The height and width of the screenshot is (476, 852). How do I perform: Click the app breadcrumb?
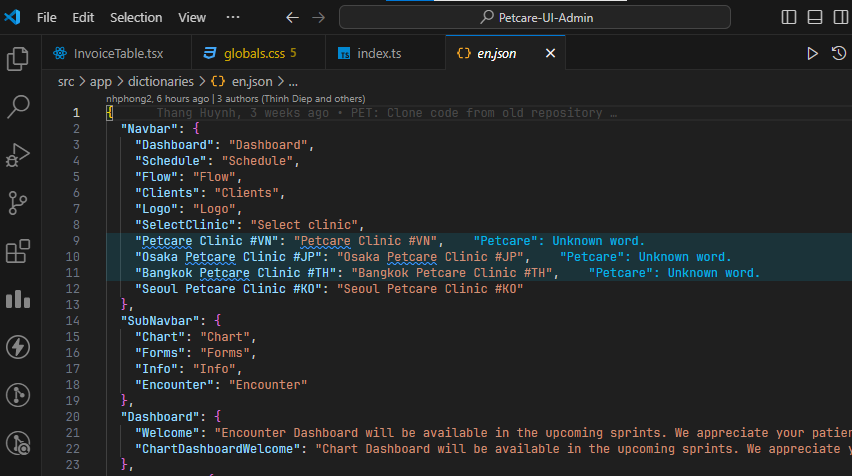(x=101, y=82)
